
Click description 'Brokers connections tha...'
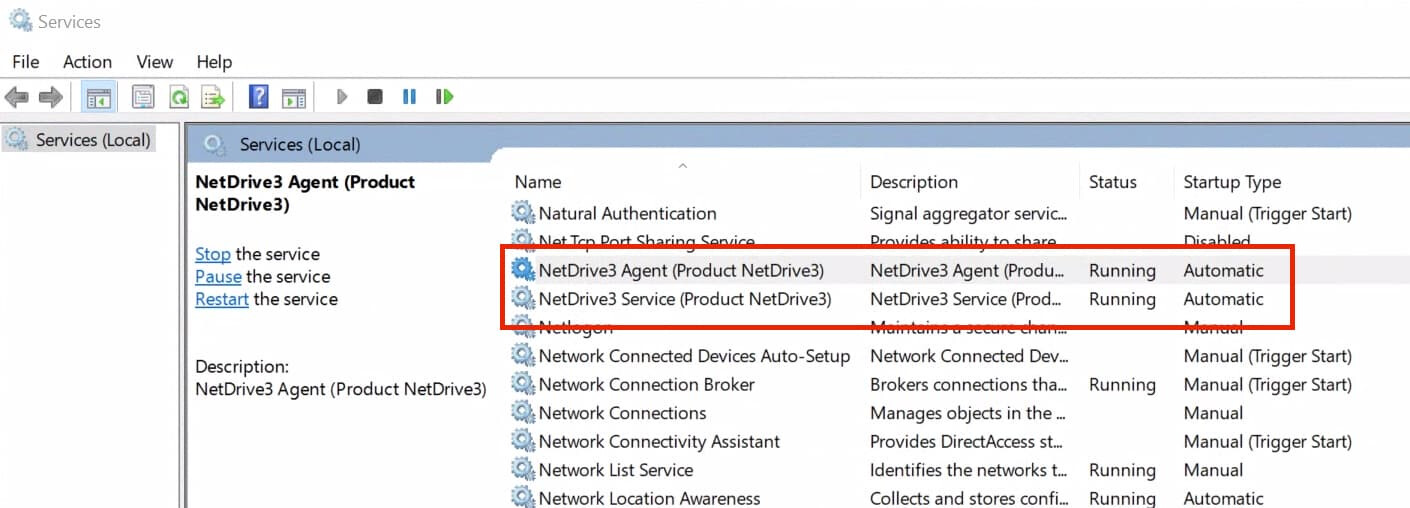(968, 384)
